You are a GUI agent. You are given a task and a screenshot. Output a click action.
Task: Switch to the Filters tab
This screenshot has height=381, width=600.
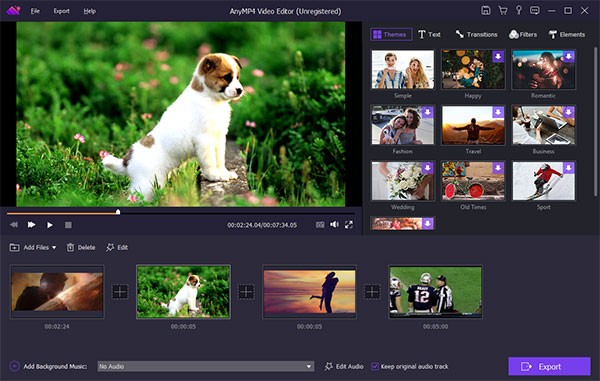click(523, 34)
